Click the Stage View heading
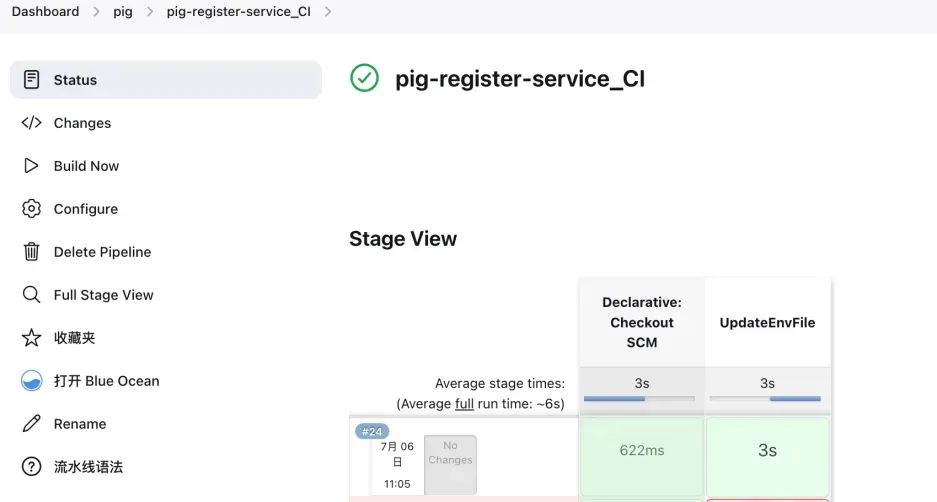937x502 pixels. point(403,238)
